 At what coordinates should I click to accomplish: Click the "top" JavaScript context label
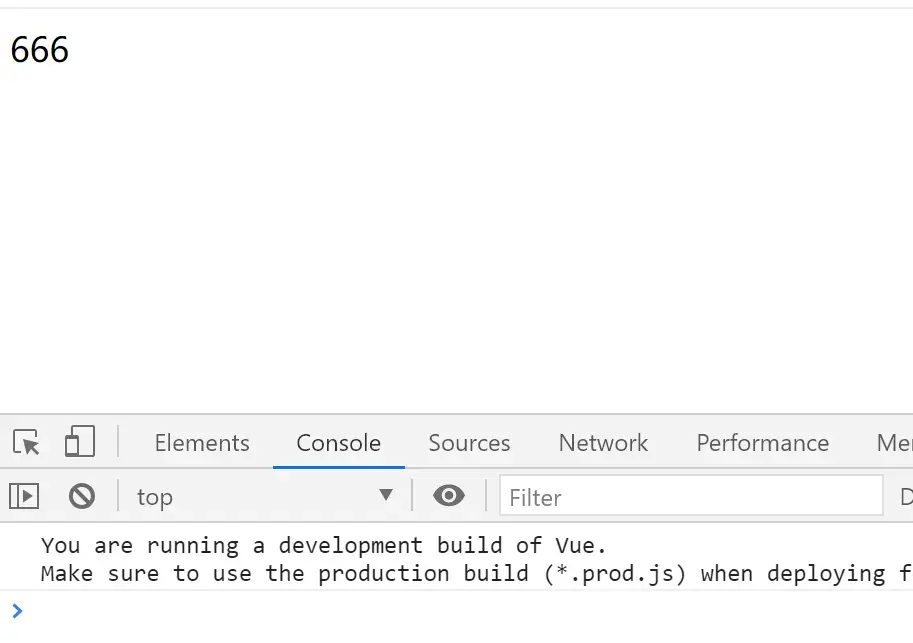coord(155,497)
